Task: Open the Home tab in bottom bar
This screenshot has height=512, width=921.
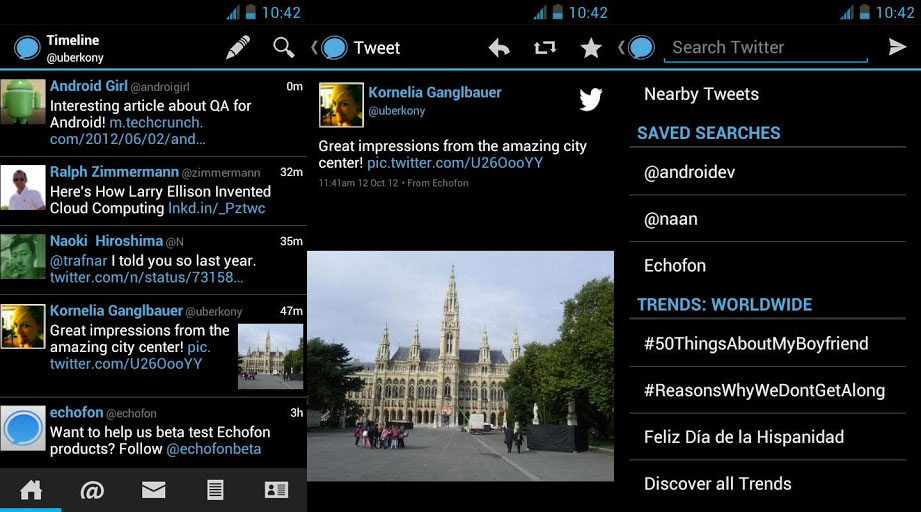Action: pyautogui.click(x=31, y=490)
